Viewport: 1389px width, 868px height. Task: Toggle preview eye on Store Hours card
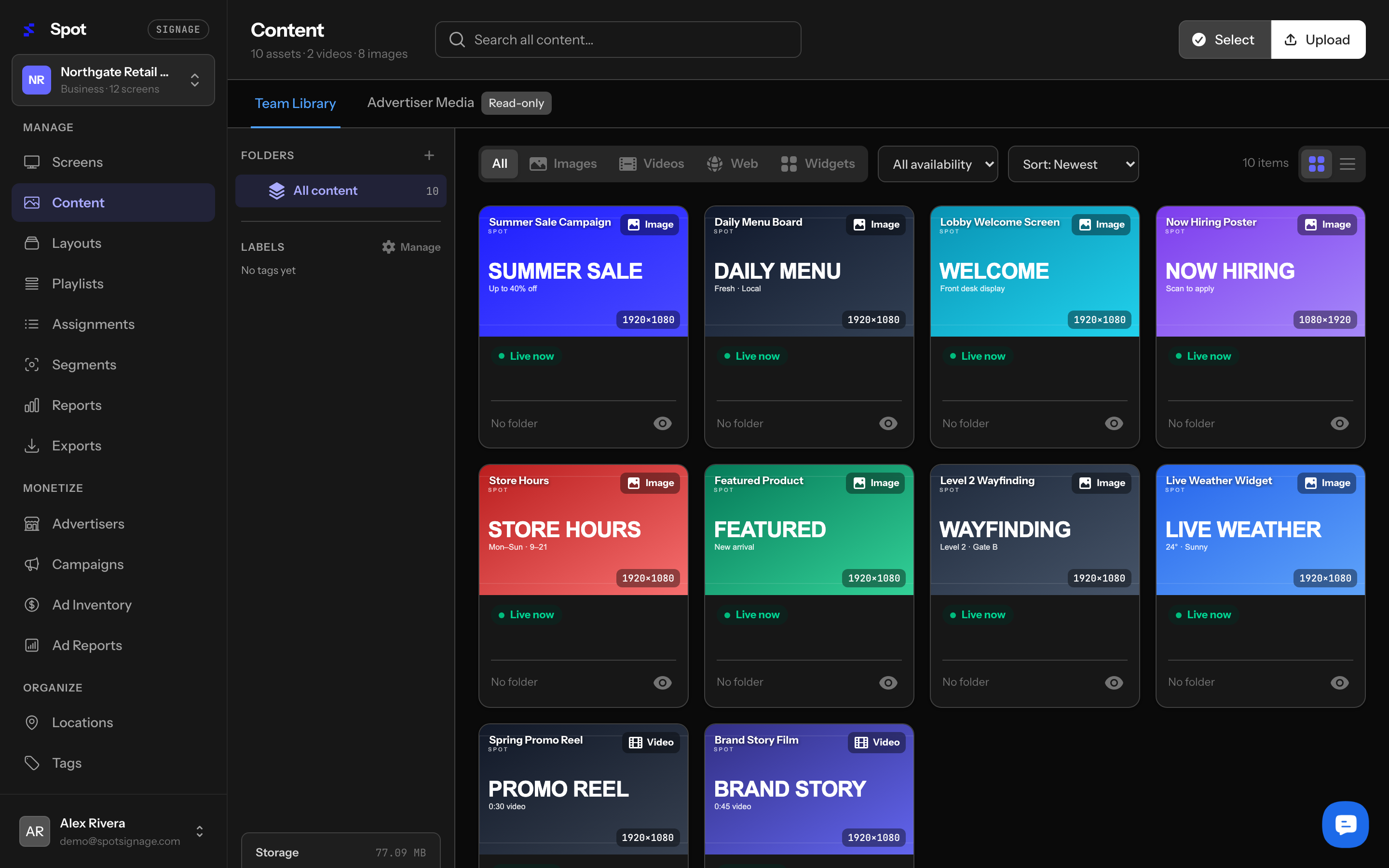[x=662, y=682]
